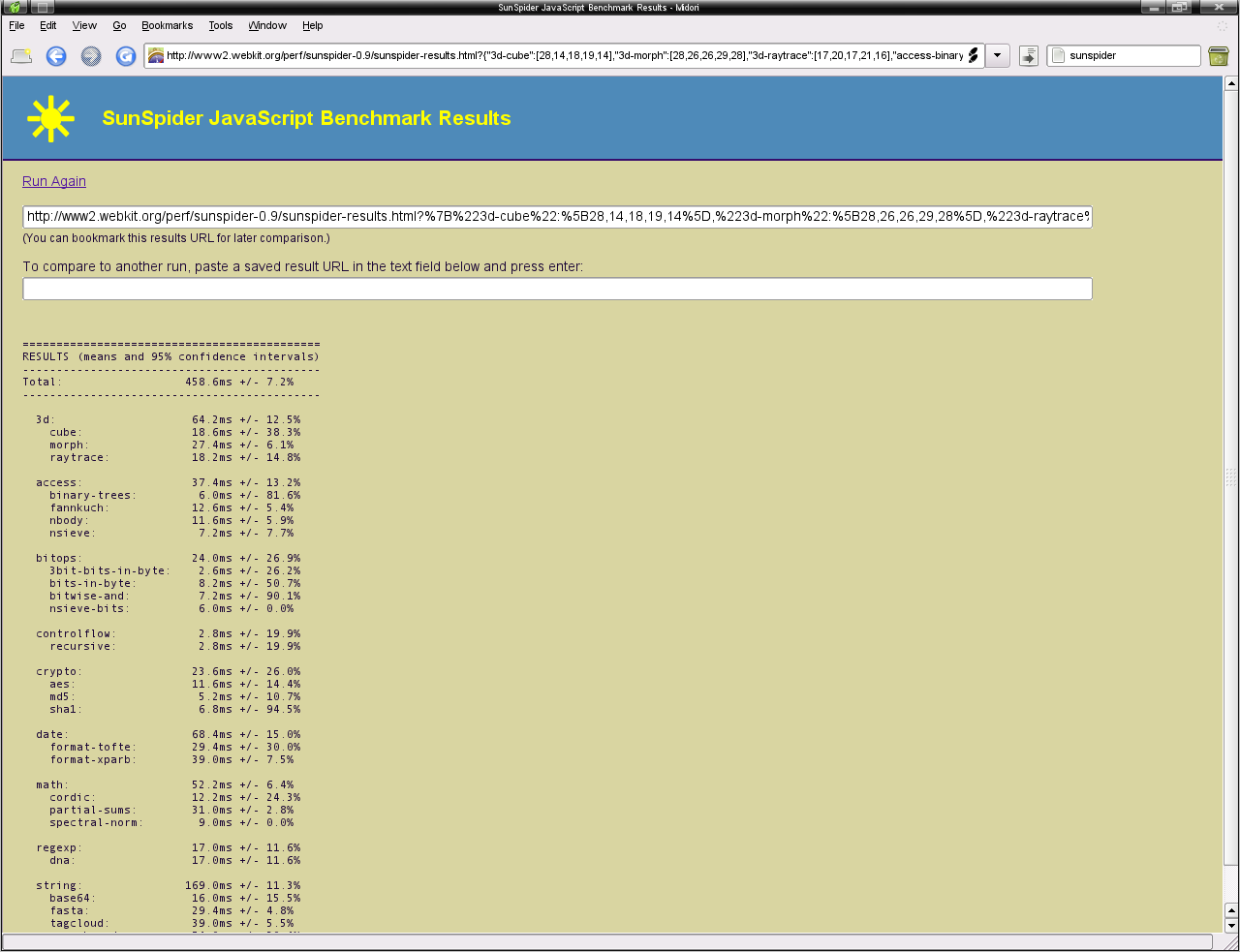Image resolution: width=1240 pixels, height=952 pixels.
Task: Click the date 68.4ms result row
Action: point(168,734)
